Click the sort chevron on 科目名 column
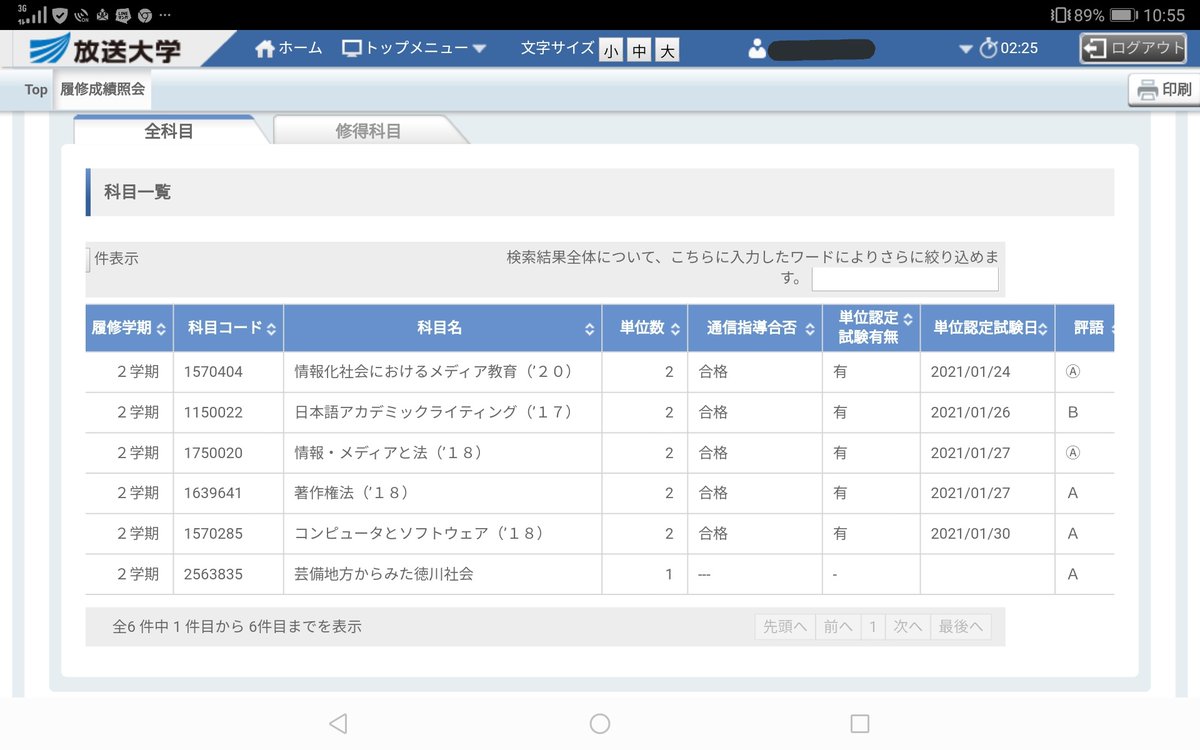The width and height of the screenshot is (1200, 750). click(x=588, y=327)
